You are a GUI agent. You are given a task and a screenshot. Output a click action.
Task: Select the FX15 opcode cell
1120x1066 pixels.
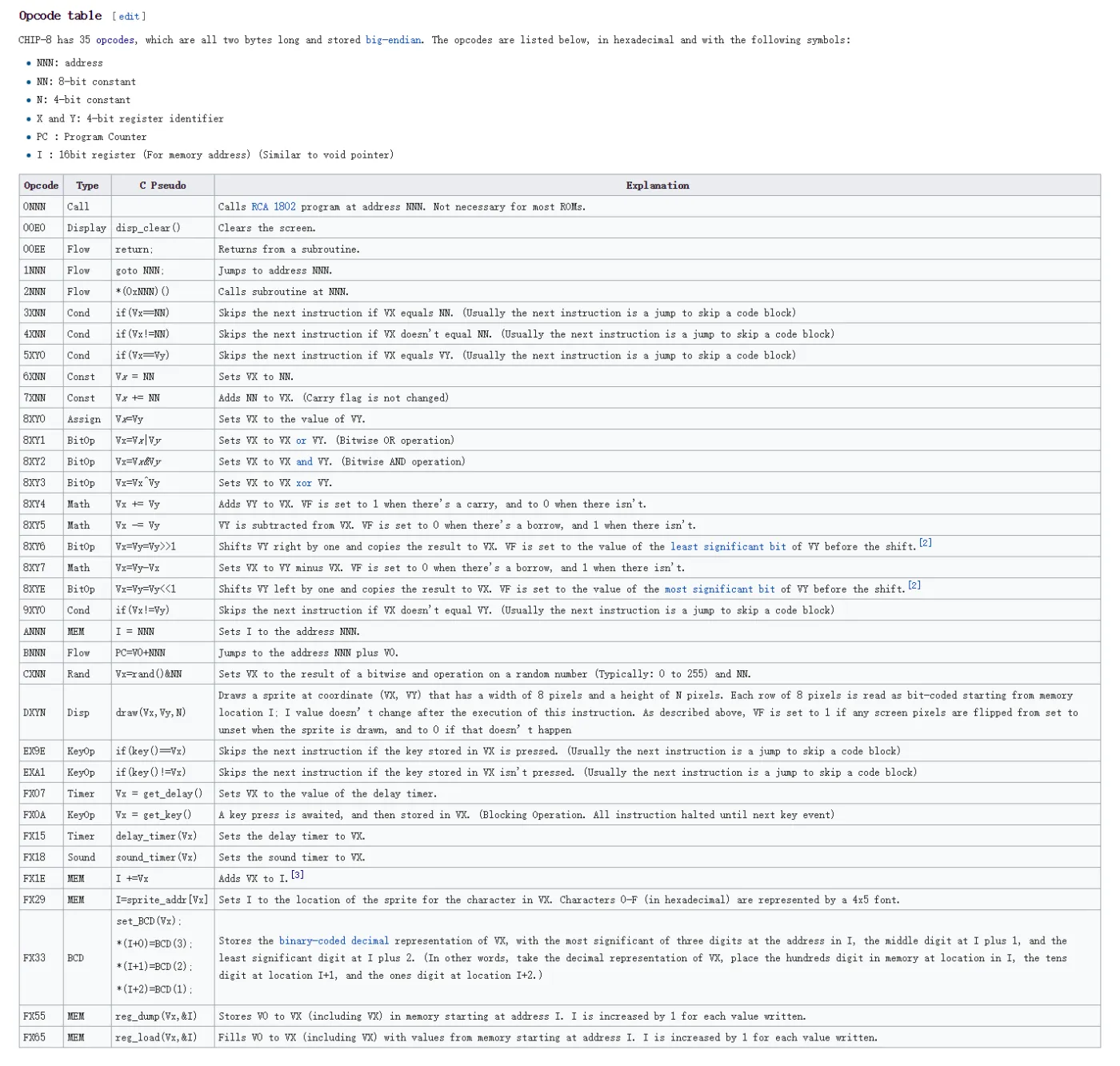[x=42, y=836]
